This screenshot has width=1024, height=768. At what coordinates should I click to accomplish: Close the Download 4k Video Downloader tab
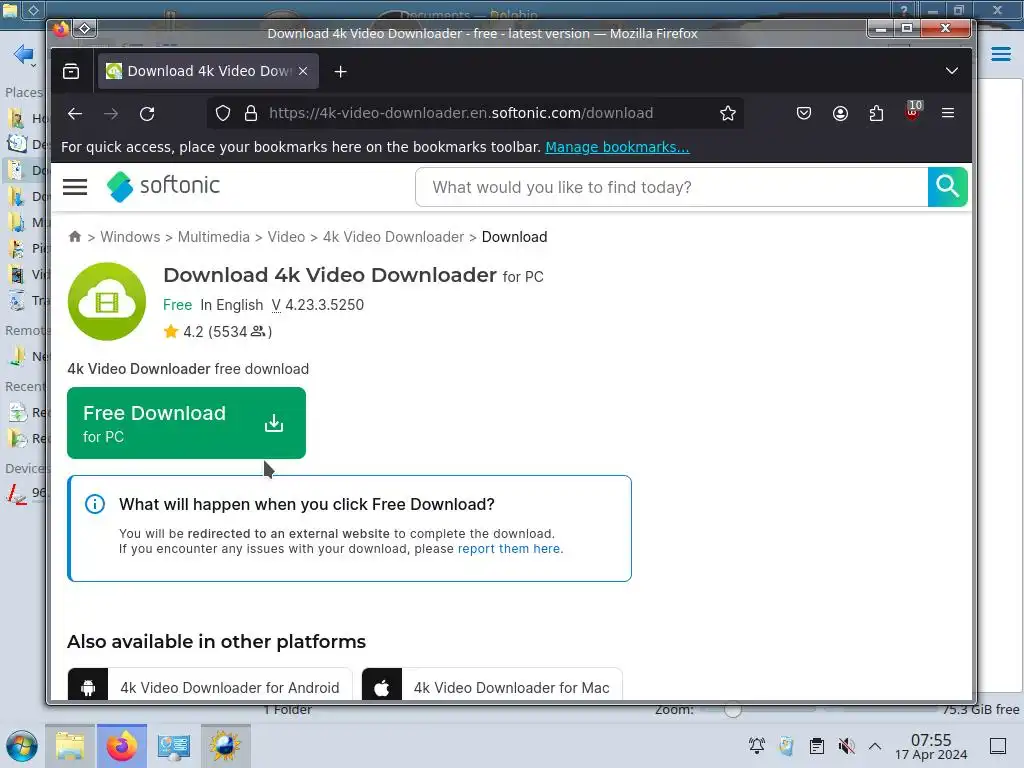[x=303, y=71]
